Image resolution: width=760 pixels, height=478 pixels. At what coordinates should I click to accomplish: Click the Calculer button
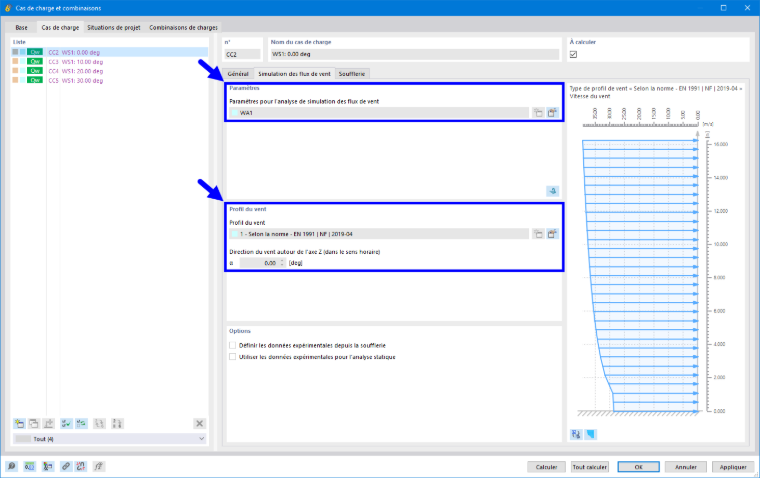(x=546, y=467)
